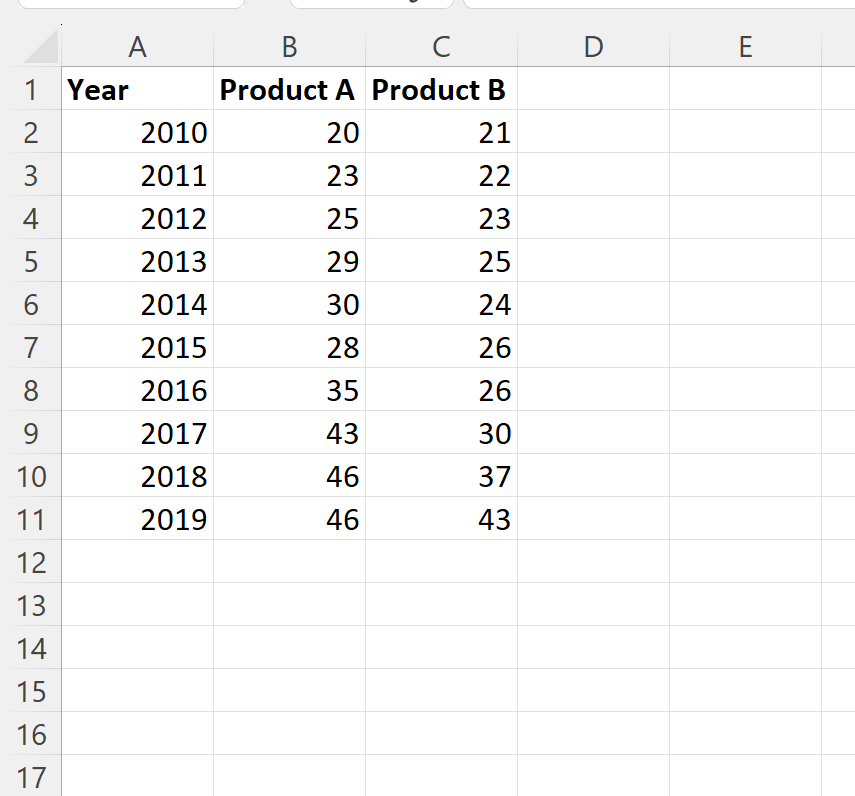Select the Product B header cell
This screenshot has height=796, width=855.
(441, 90)
